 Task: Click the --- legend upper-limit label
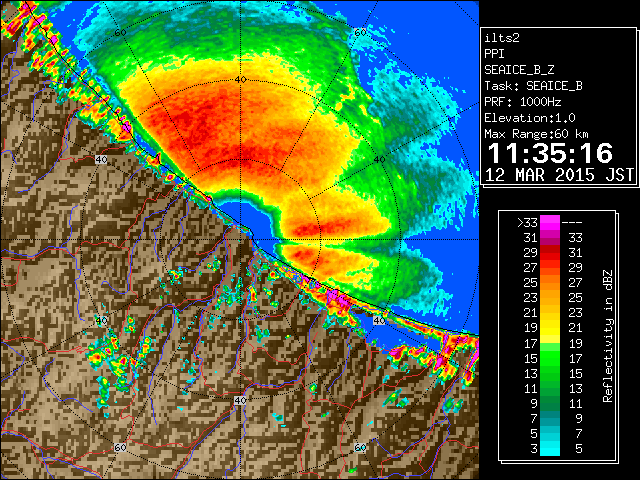click(x=572, y=223)
